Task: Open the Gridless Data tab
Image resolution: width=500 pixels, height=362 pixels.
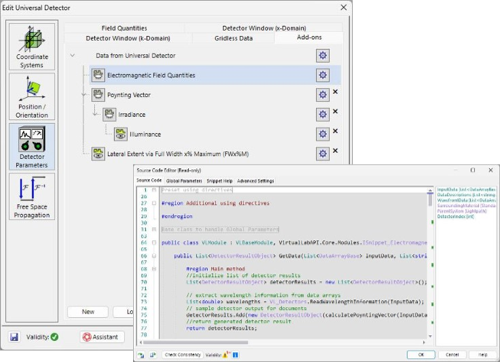Action: coord(233,38)
